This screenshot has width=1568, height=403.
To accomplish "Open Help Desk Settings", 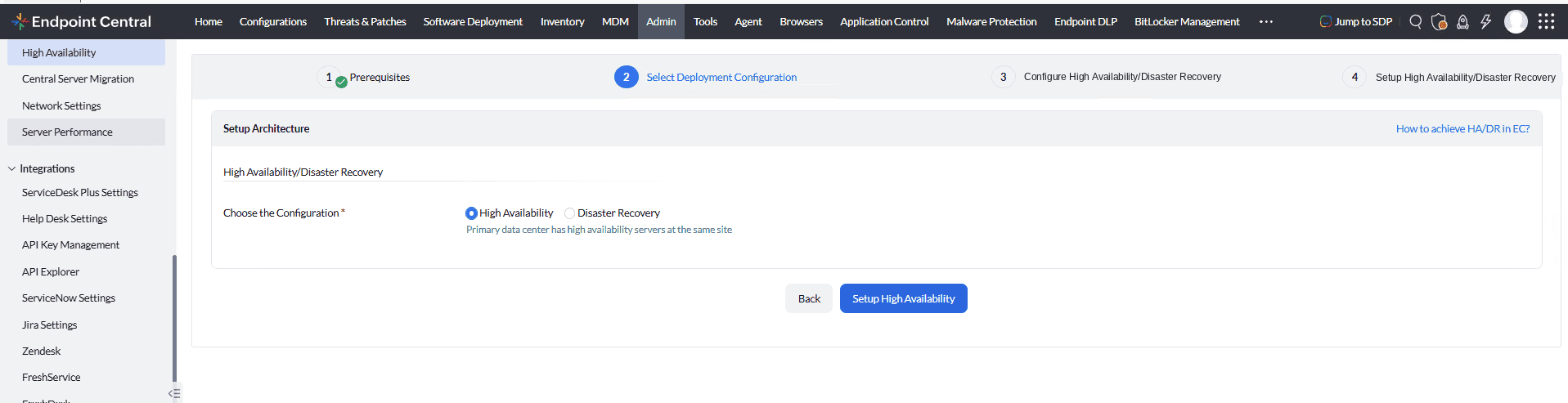I will point(65,218).
